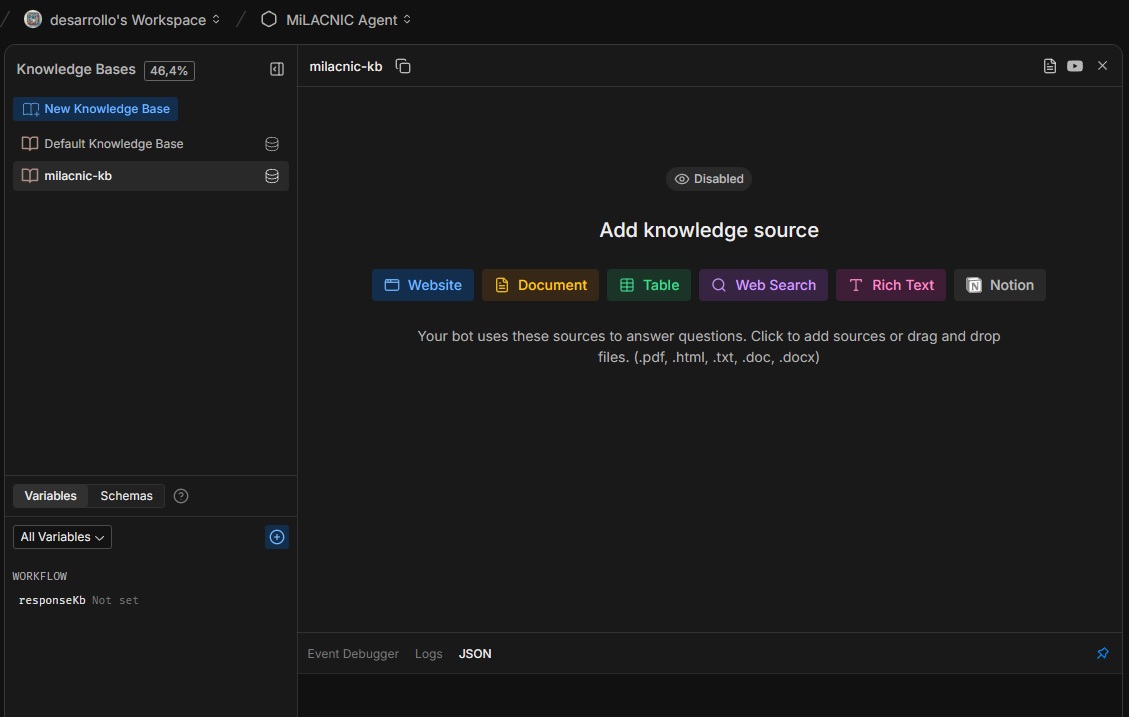Add a Website knowledge source
This screenshot has height=717, width=1129.
[x=423, y=285]
